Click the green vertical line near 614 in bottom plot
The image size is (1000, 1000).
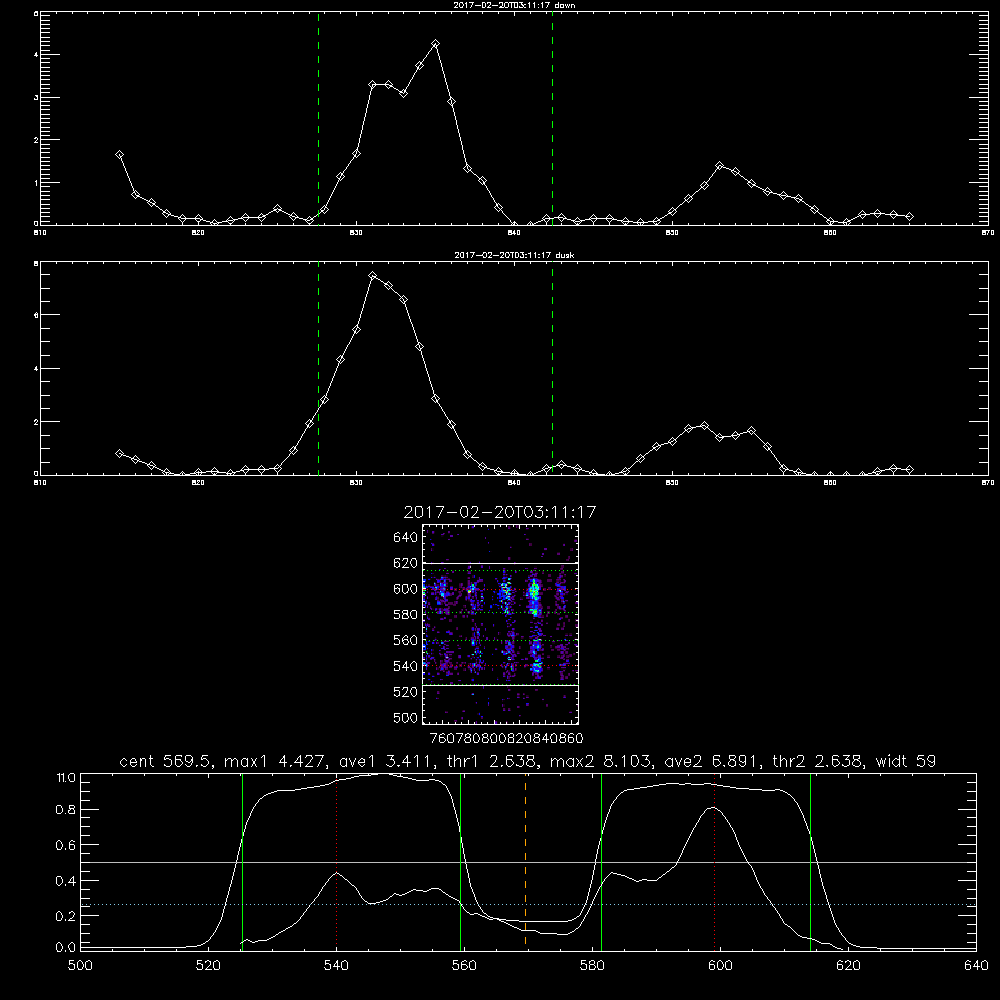(x=810, y=861)
